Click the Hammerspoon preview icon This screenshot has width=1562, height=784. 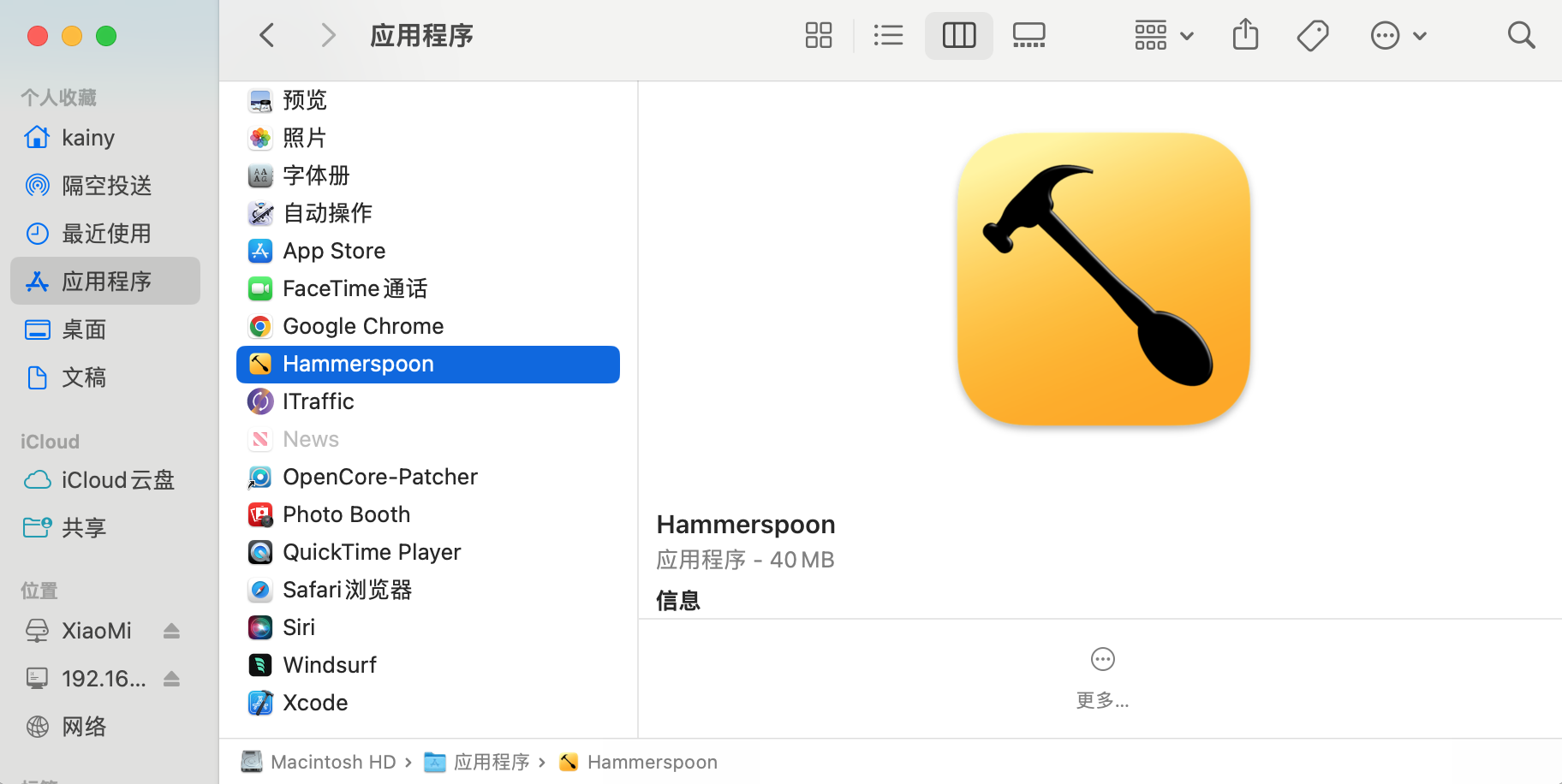[1102, 280]
